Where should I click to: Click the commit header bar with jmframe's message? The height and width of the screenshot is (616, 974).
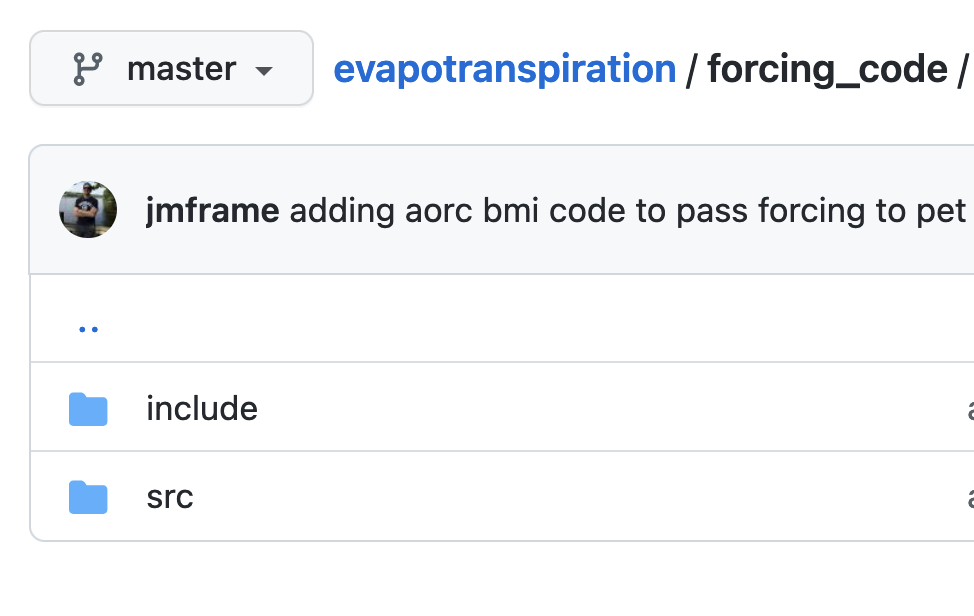click(500, 210)
